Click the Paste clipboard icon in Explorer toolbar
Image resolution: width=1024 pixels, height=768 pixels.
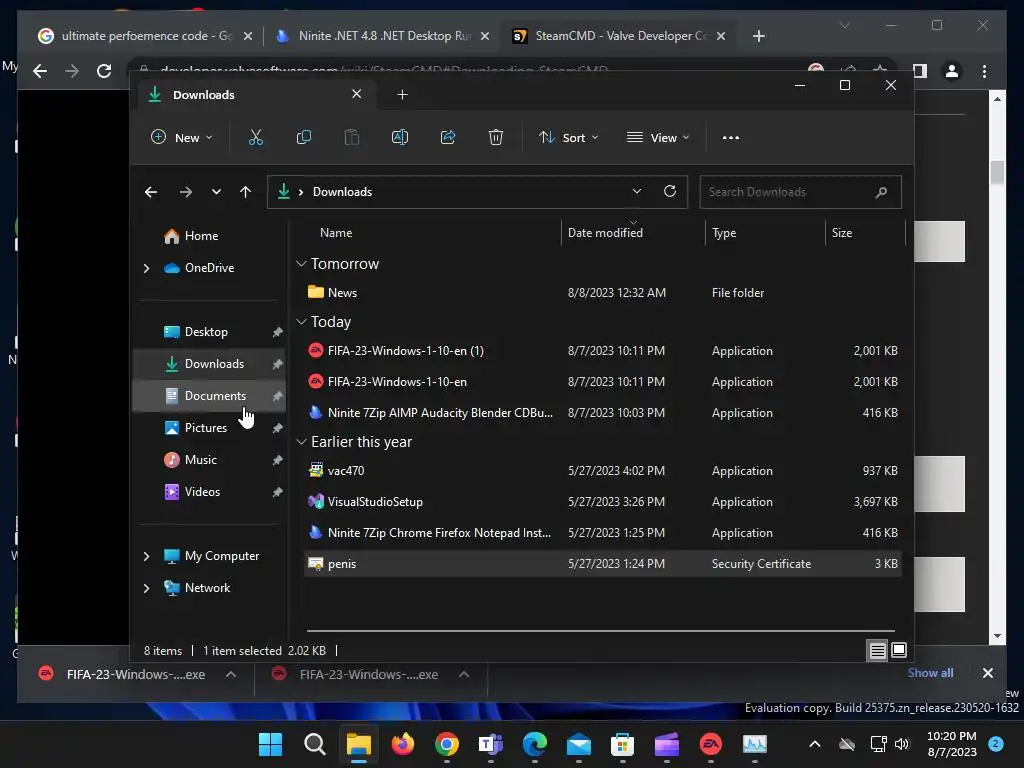351,137
